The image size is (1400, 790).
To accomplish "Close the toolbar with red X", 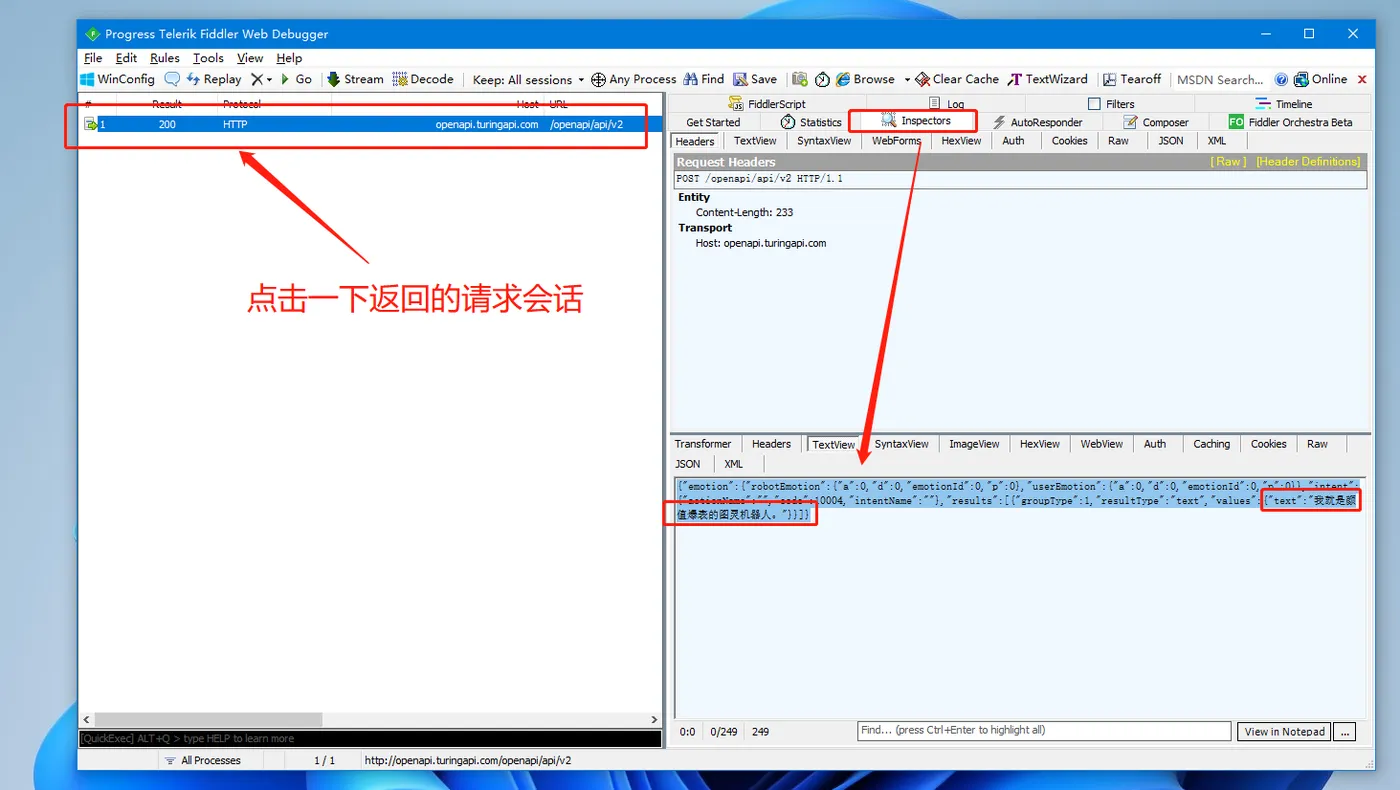I will point(1362,79).
